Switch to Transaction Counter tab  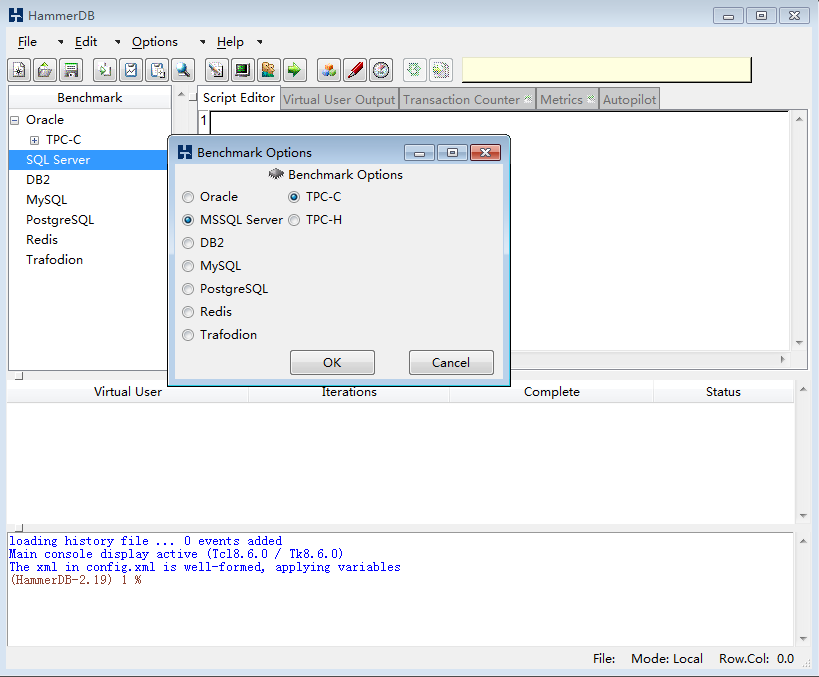coord(467,99)
